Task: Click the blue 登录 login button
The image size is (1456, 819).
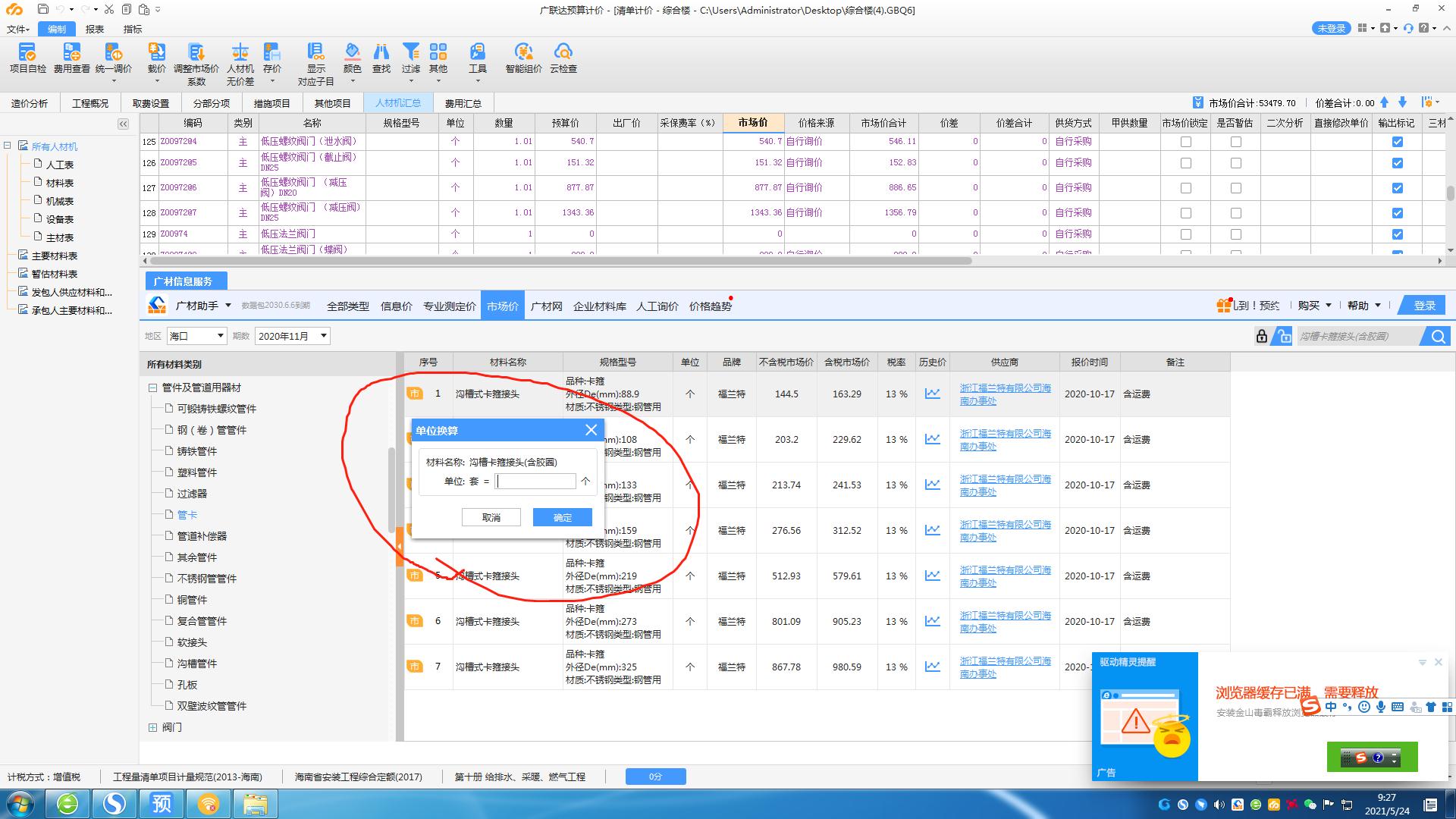Action: point(1423,306)
